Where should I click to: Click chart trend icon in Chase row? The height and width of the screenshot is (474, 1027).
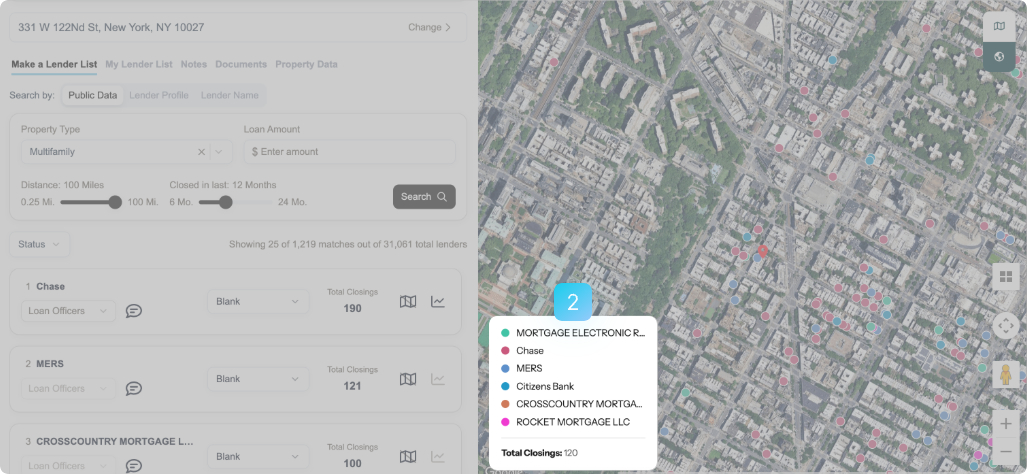[438, 302]
